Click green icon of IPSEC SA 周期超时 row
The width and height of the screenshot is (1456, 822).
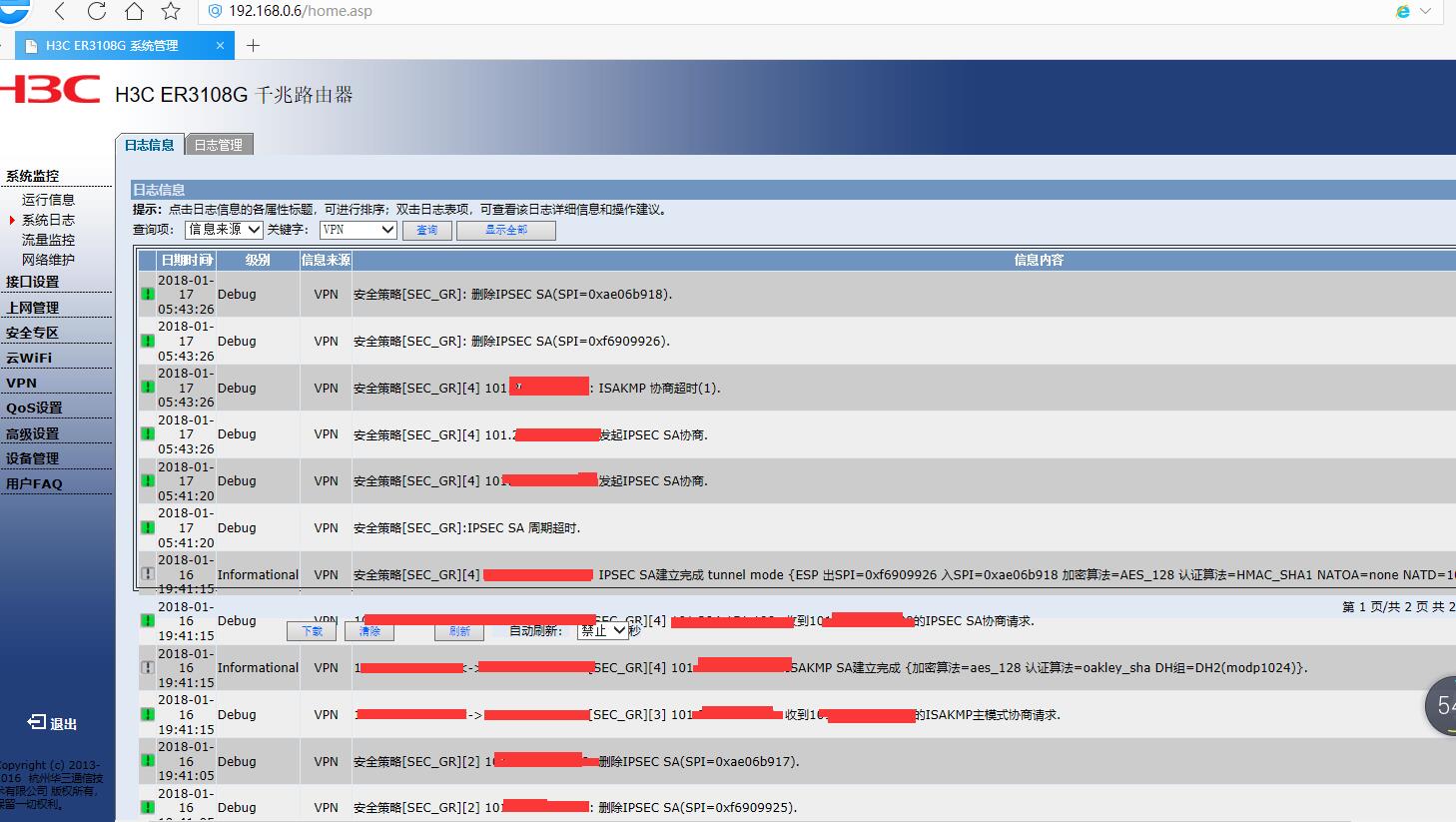[x=148, y=527]
